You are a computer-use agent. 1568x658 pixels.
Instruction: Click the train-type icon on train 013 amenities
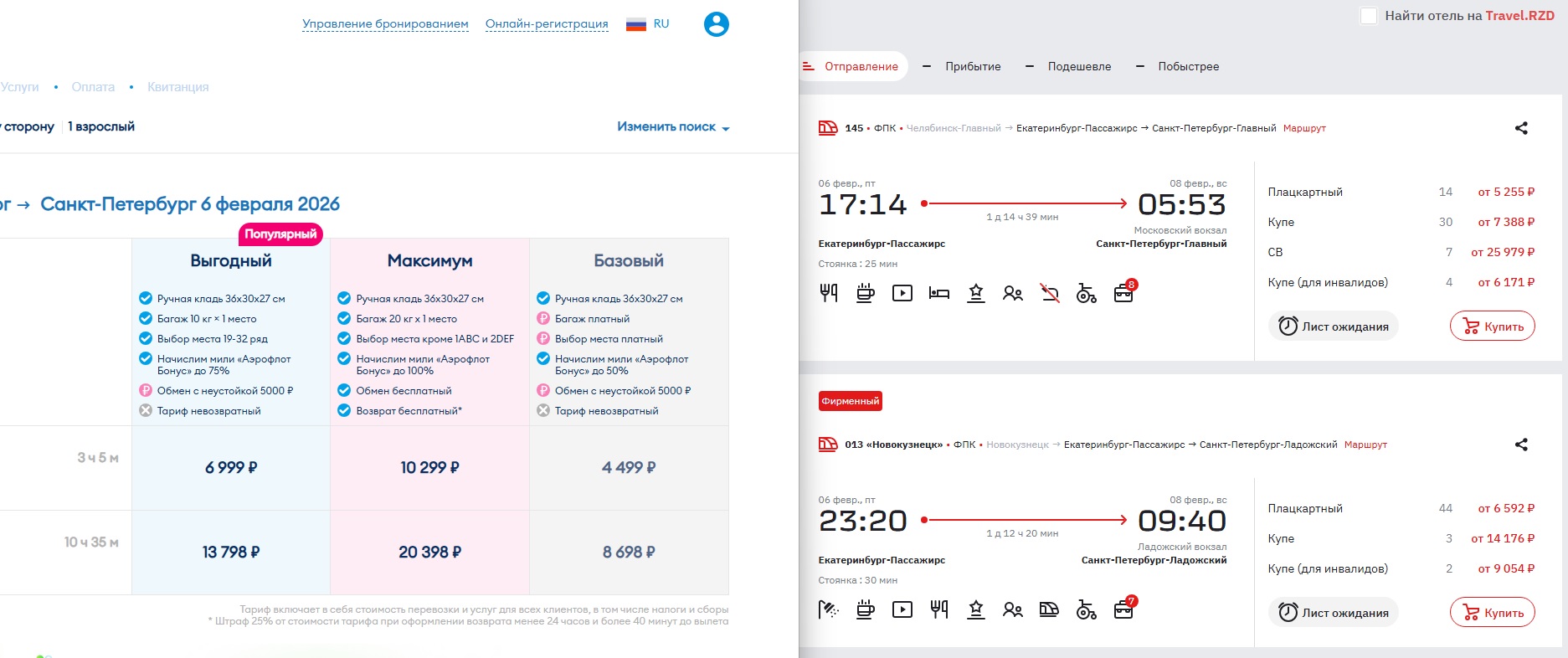[x=1050, y=609]
